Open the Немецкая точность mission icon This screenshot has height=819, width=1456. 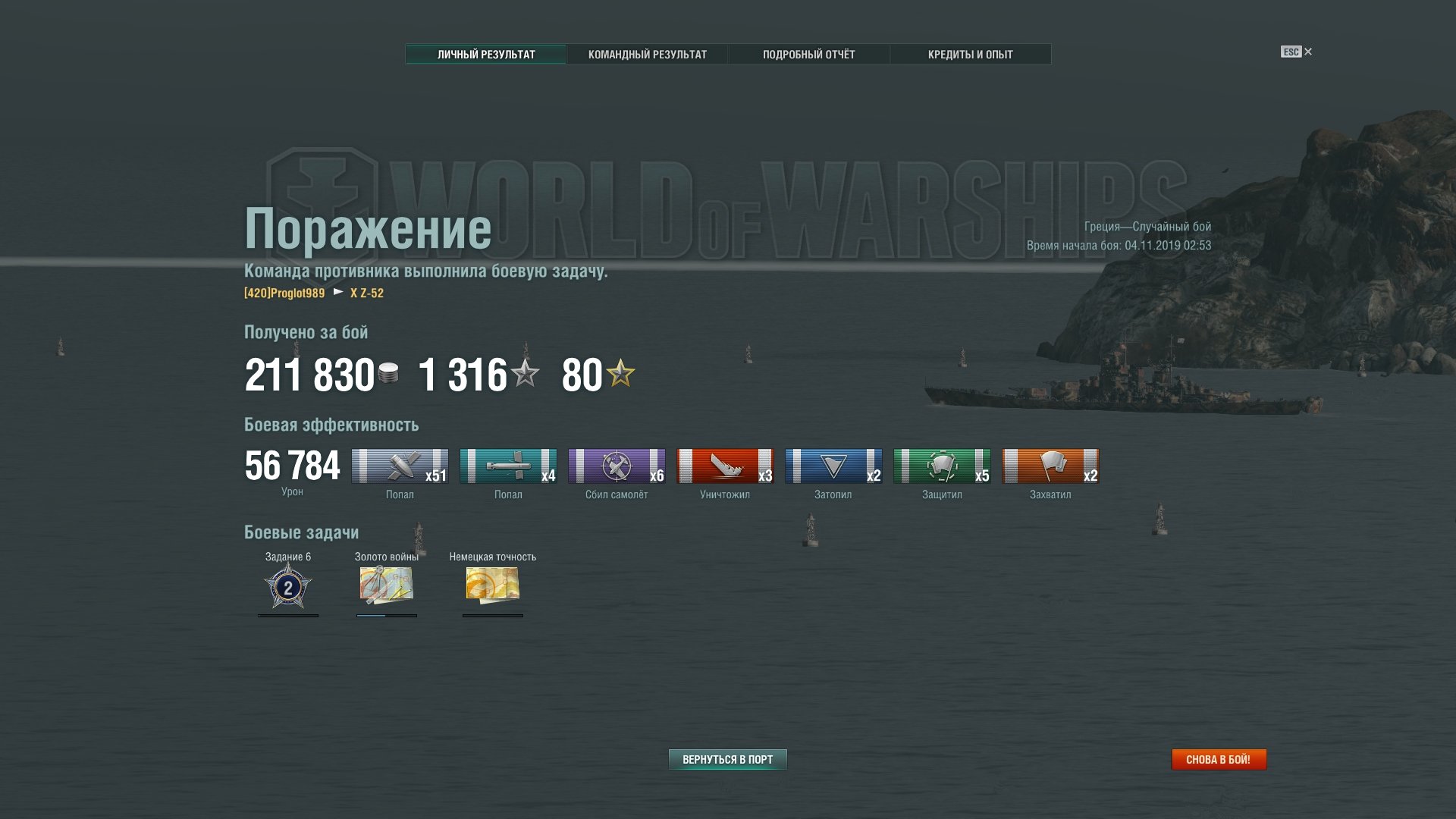493,585
